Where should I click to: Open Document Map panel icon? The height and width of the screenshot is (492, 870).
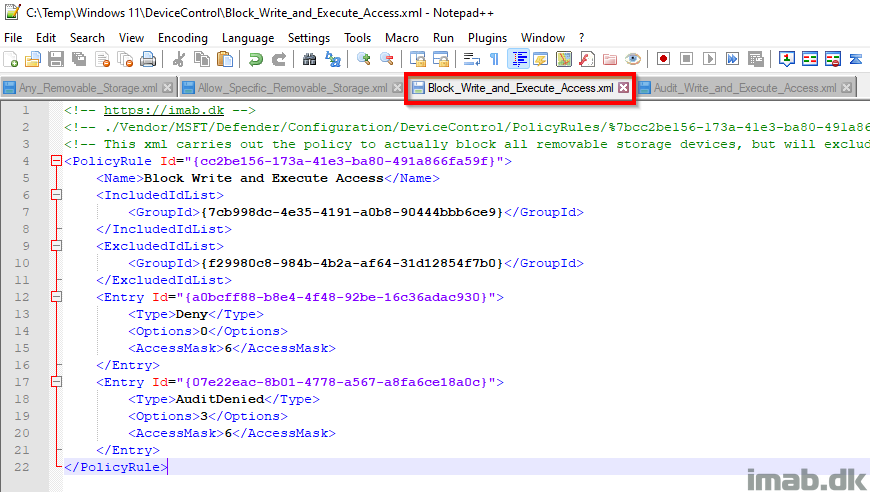click(x=564, y=59)
